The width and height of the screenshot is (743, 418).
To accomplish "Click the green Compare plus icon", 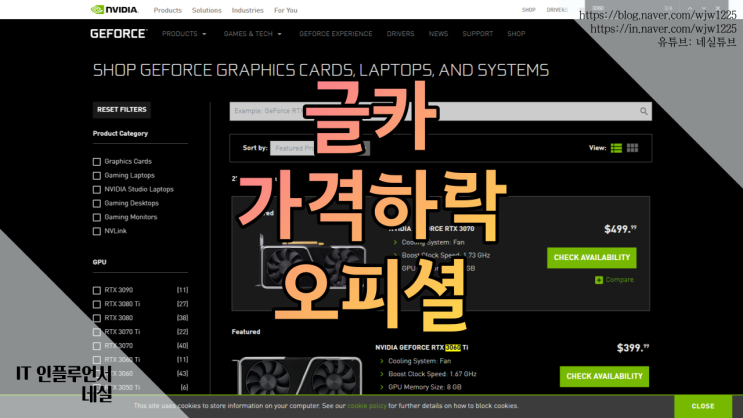I will (x=599, y=280).
